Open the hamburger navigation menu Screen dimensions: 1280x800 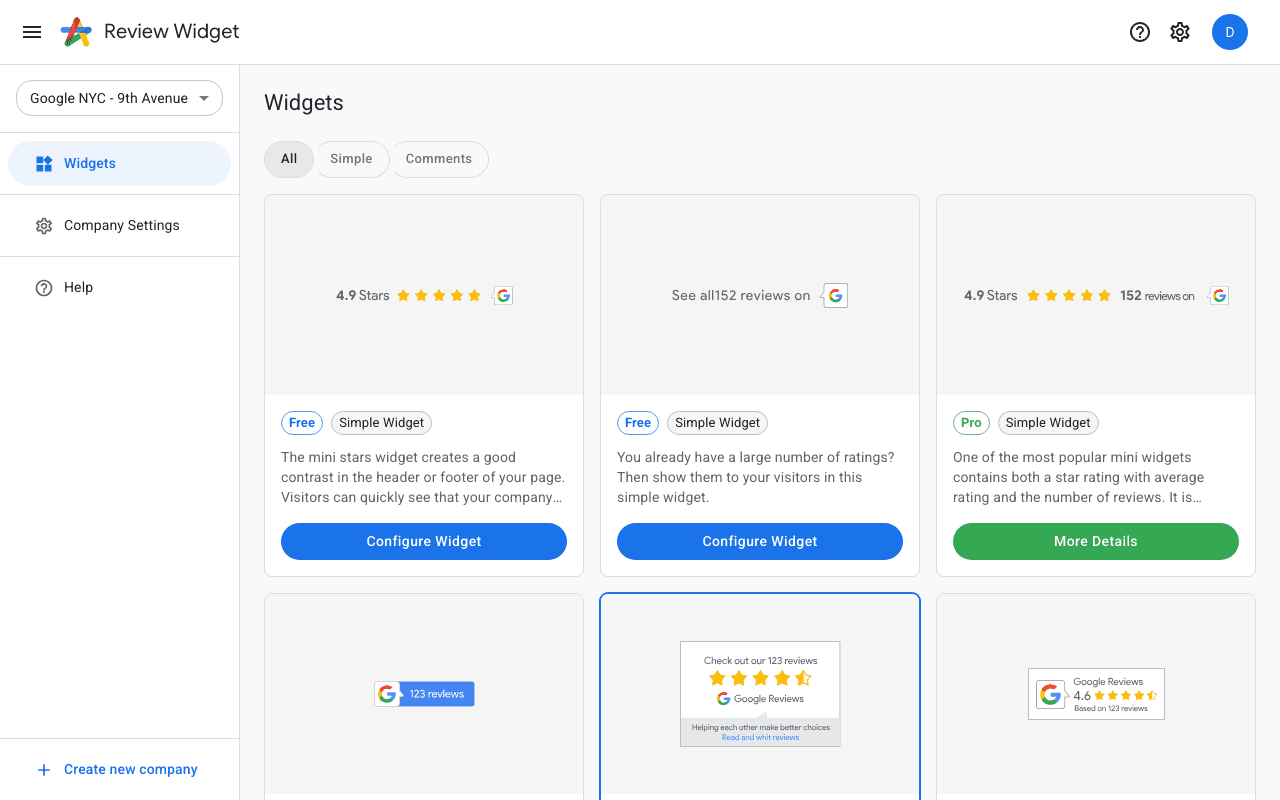coord(32,32)
